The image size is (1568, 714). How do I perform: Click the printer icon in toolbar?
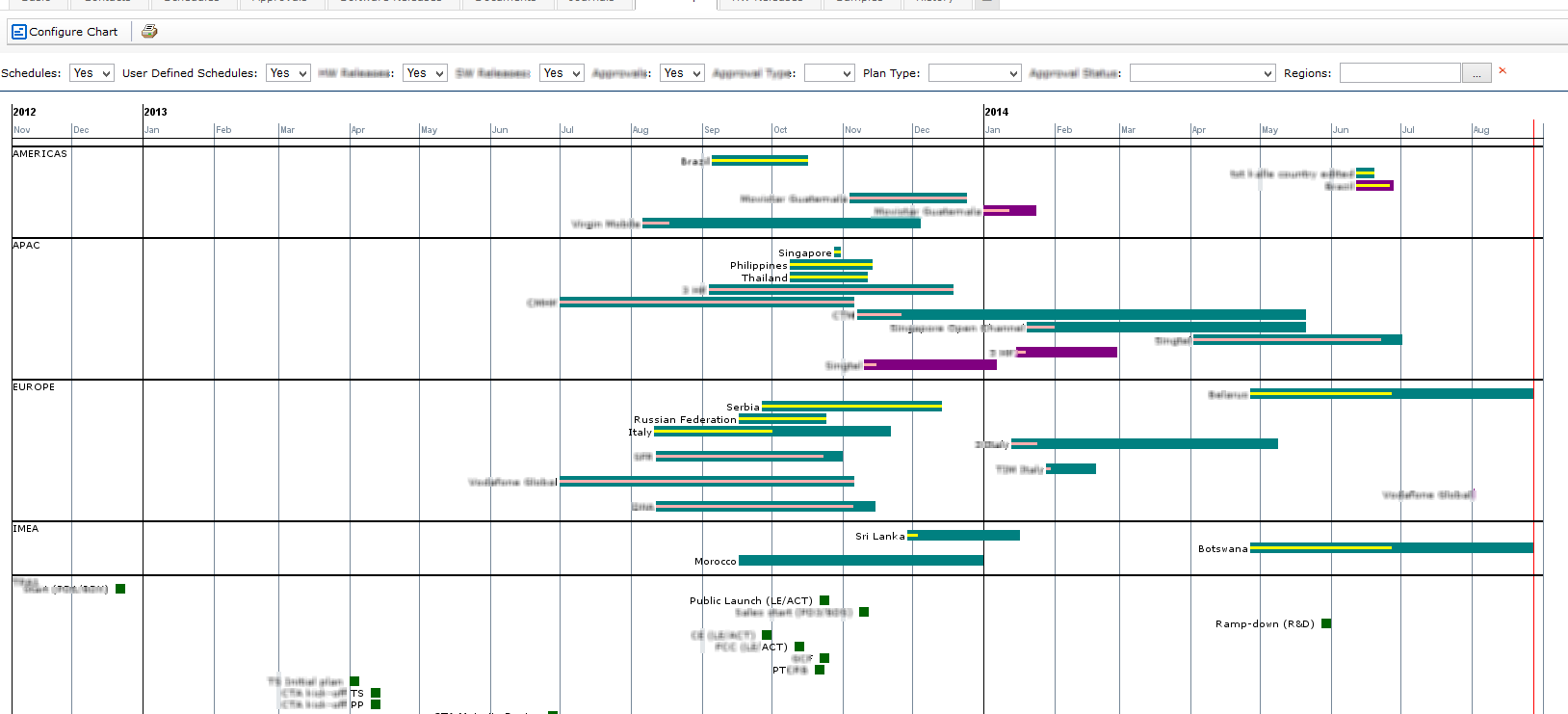(x=149, y=32)
